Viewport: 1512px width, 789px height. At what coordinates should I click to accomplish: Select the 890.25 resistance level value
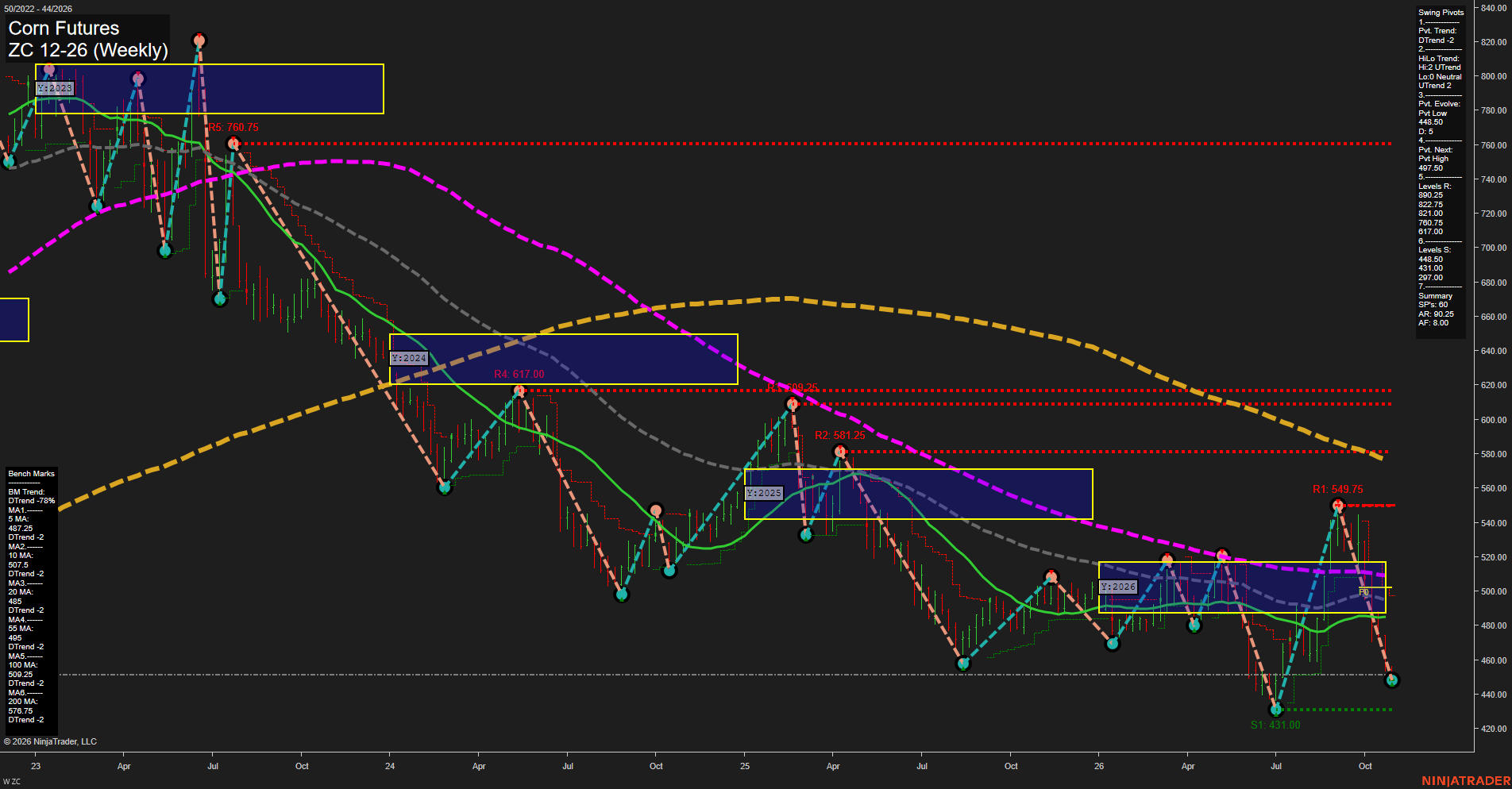point(1431,195)
